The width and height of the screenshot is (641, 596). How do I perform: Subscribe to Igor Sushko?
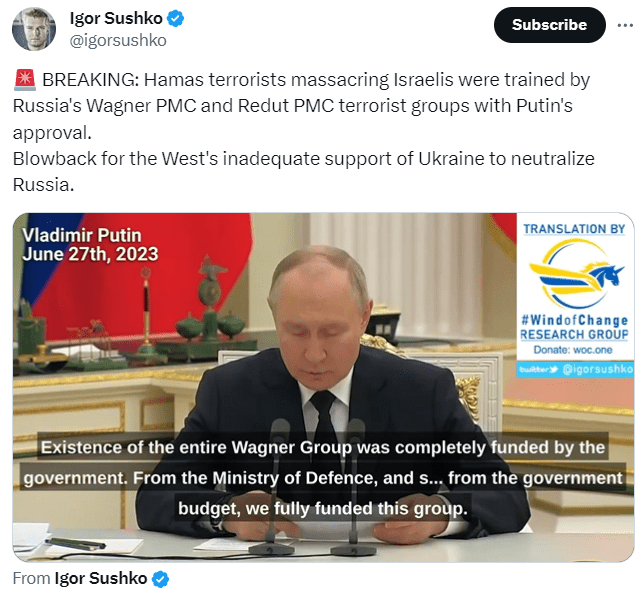tap(549, 25)
